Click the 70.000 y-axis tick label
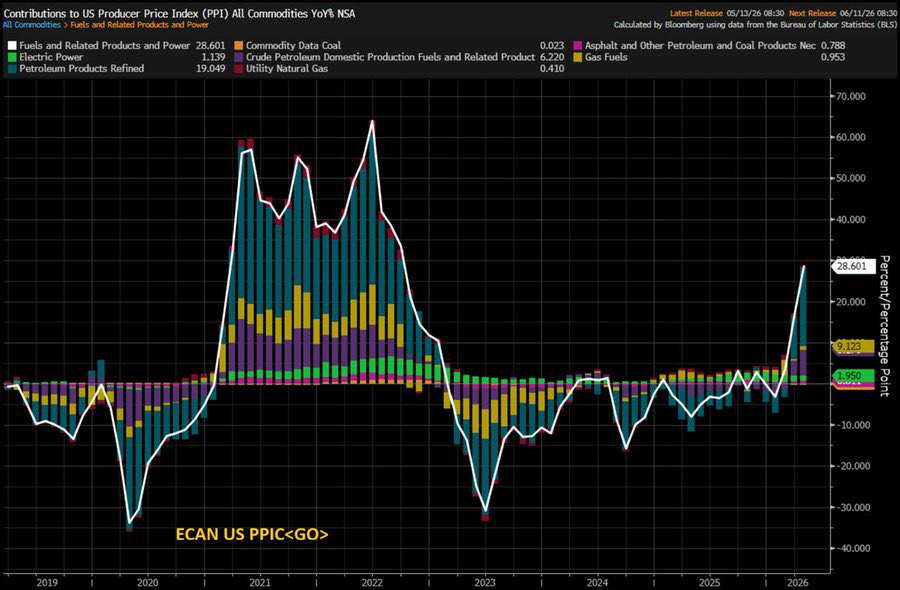The height and width of the screenshot is (590, 900). click(851, 96)
